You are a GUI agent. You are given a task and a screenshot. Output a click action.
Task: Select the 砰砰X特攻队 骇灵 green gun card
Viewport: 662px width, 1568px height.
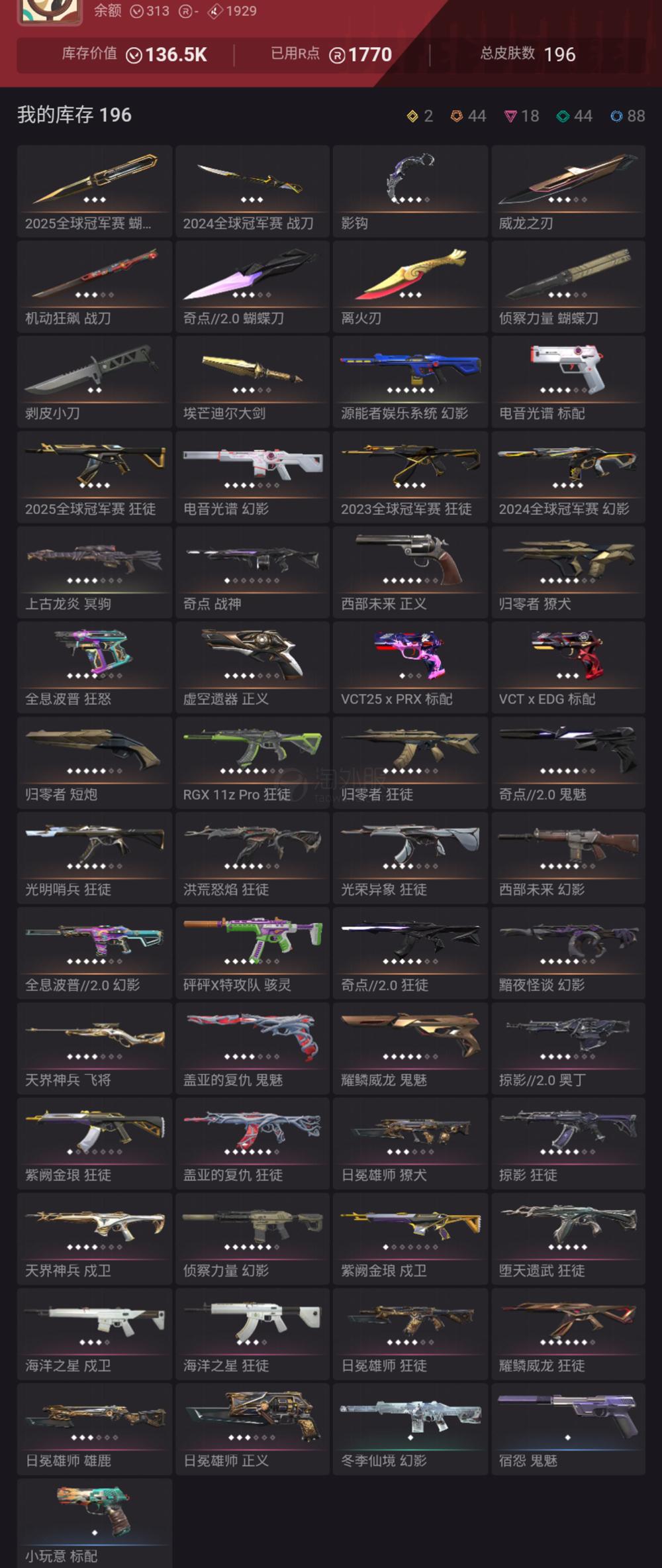(x=252, y=953)
